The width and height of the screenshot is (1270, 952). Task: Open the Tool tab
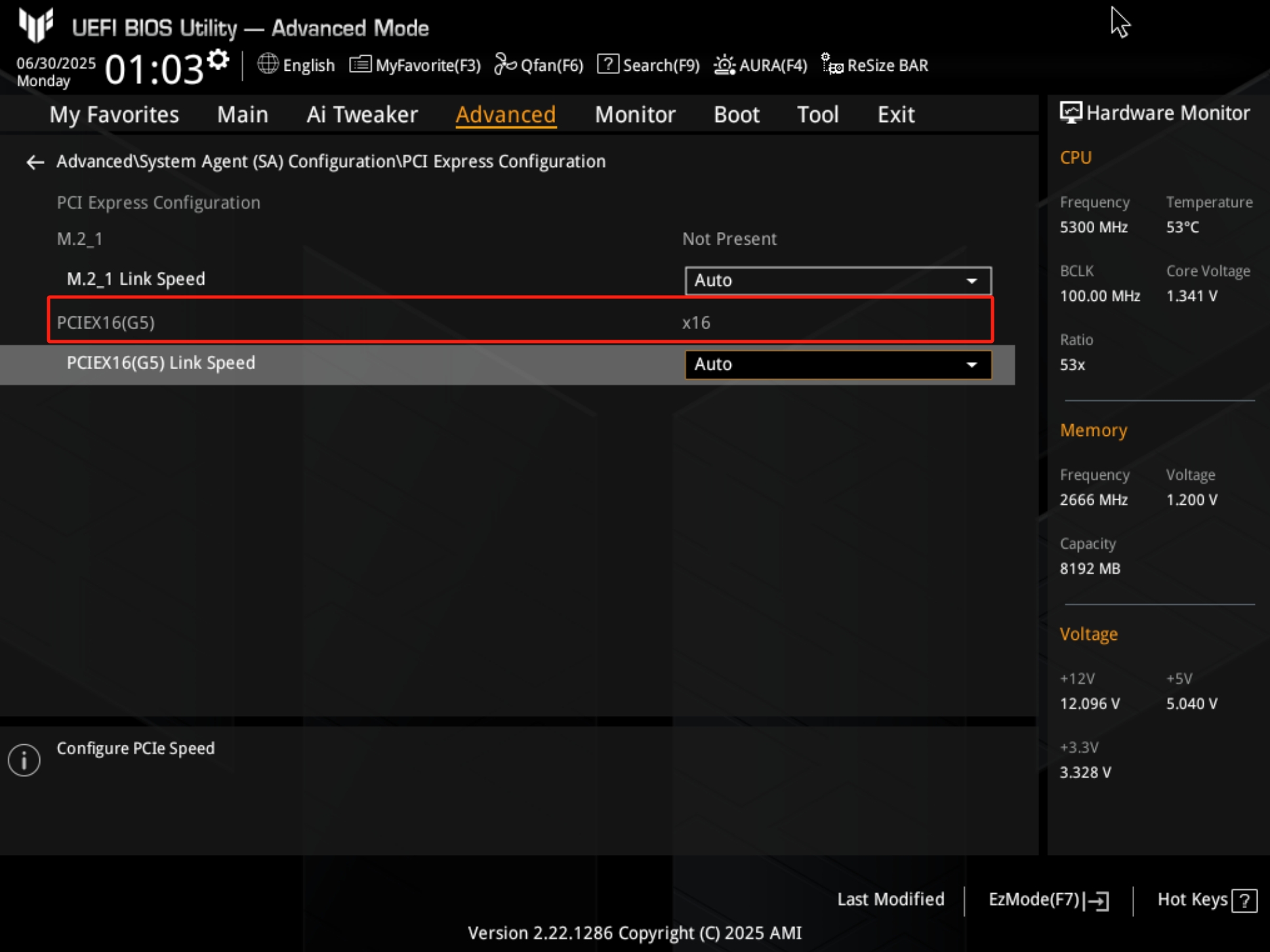point(818,115)
